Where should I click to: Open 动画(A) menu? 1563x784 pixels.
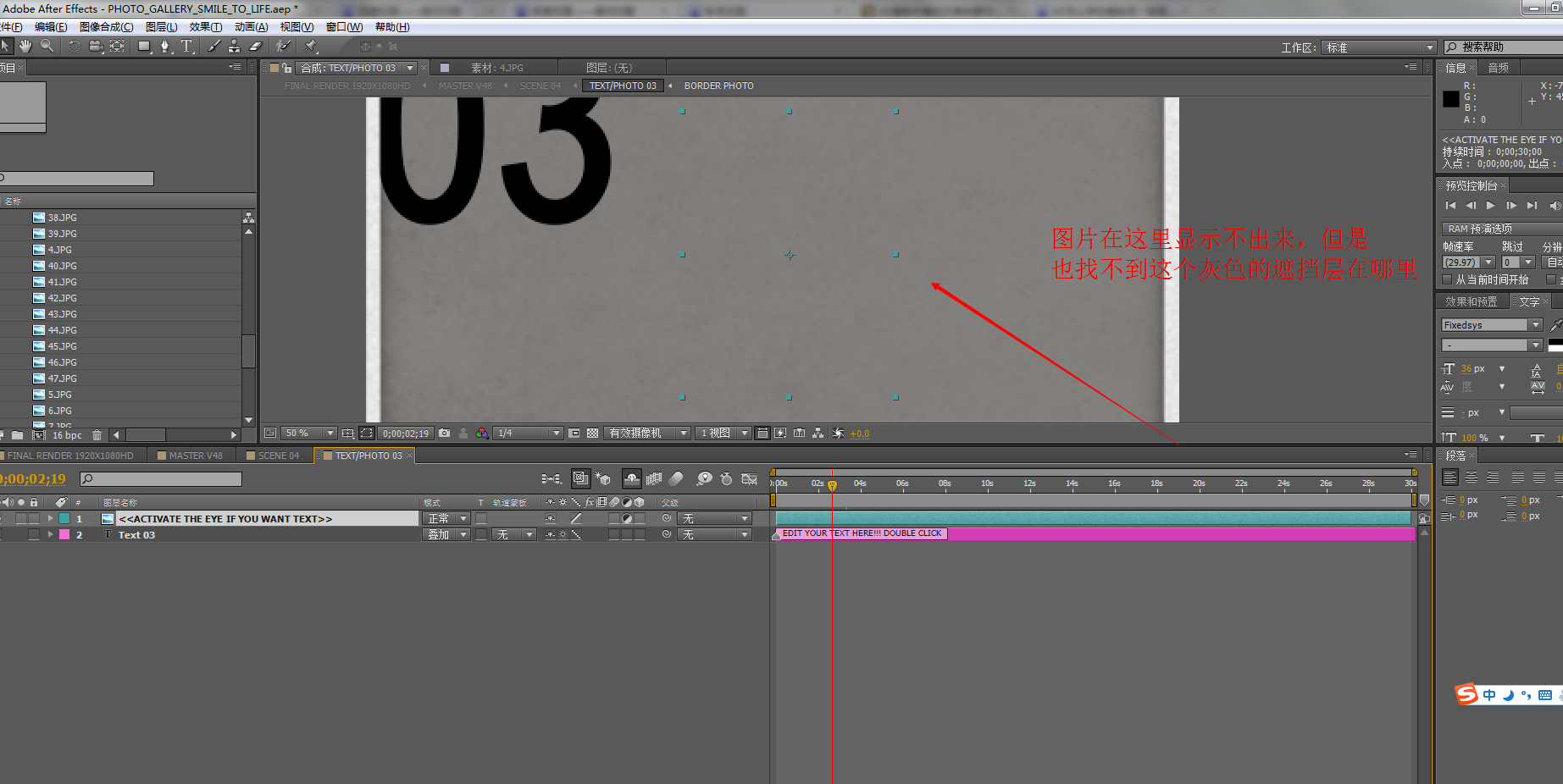252,27
